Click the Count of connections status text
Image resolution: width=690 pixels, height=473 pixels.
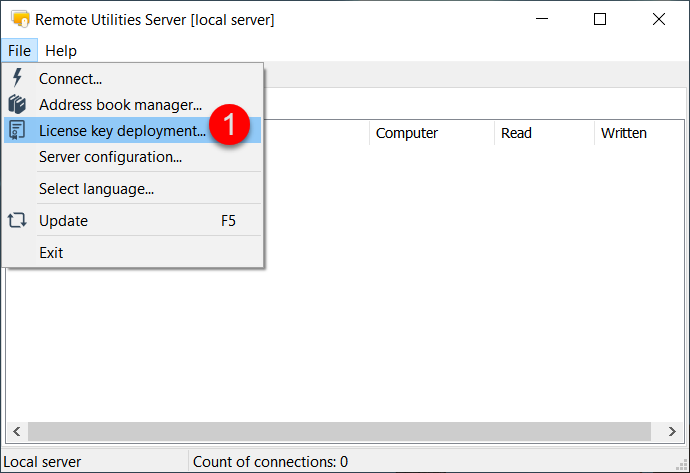tap(270, 462)
